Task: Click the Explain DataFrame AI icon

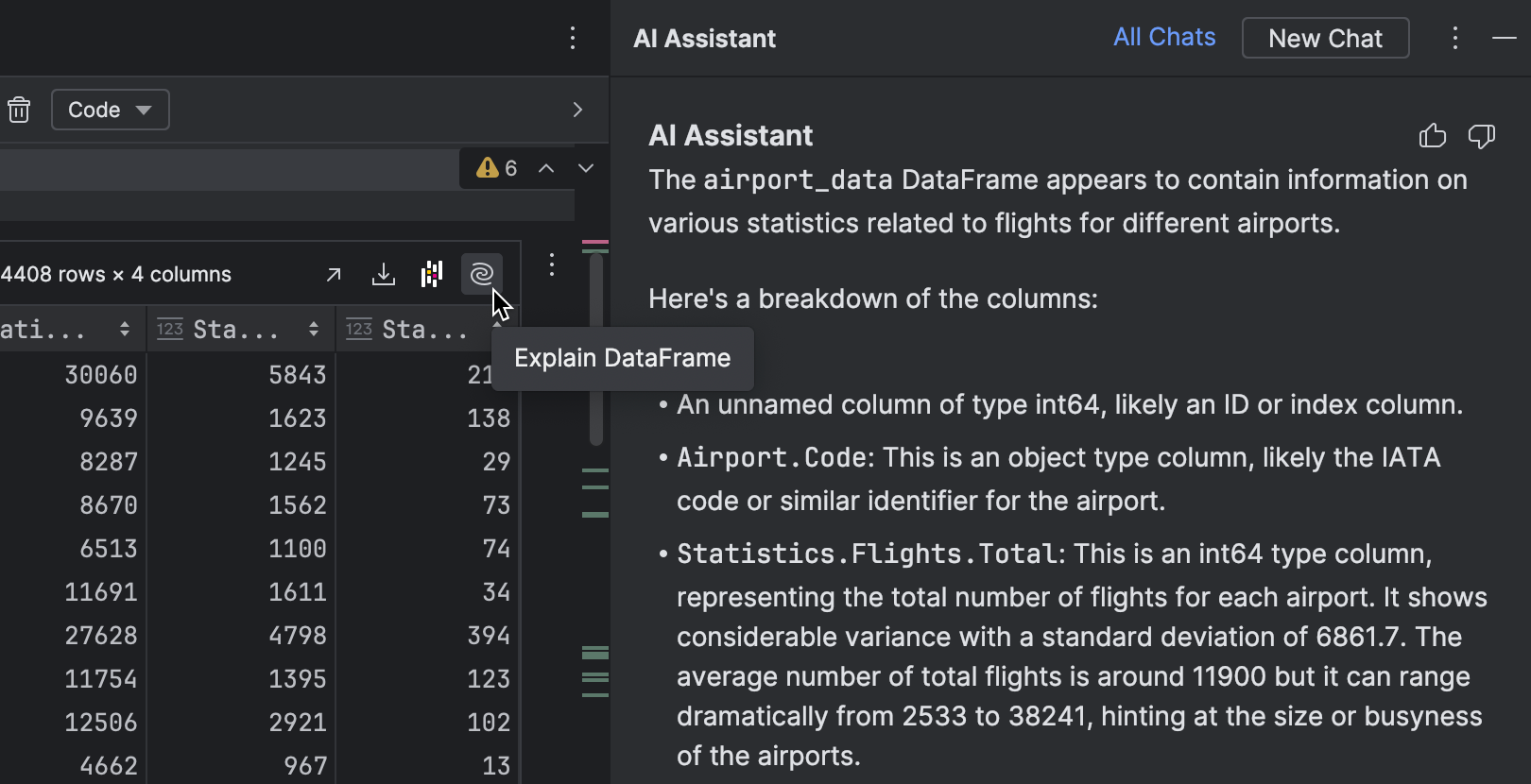Action: 481,274
